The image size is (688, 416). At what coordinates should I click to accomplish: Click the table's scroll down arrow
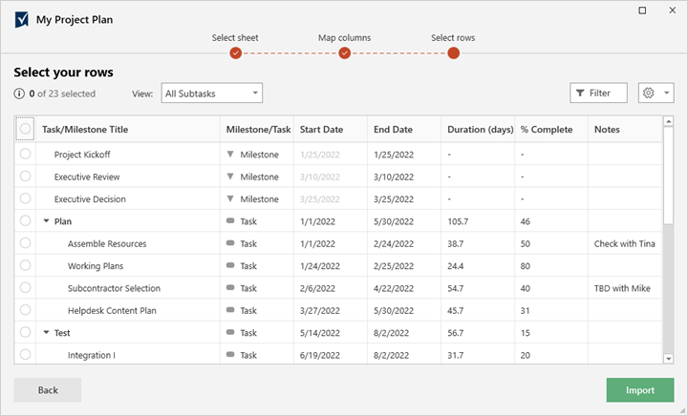pos(668,359)
